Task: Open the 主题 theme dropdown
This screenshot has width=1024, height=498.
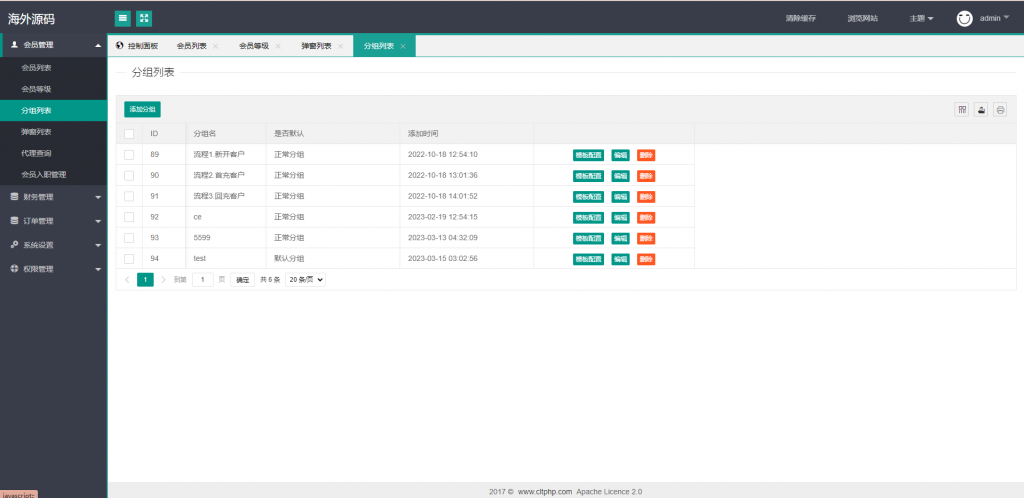Action: [921, 18]
